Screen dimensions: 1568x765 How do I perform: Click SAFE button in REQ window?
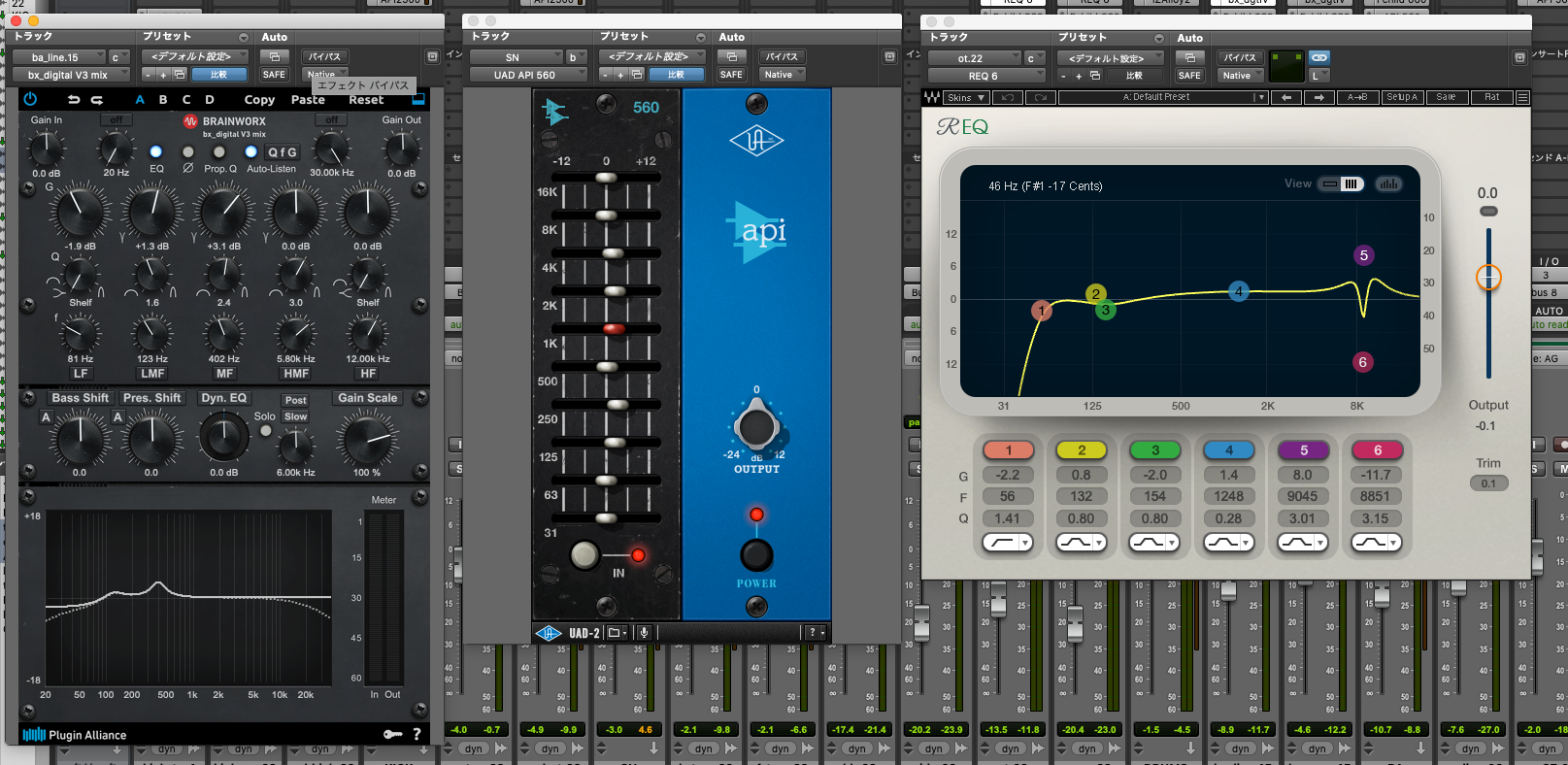point(1189,76)
